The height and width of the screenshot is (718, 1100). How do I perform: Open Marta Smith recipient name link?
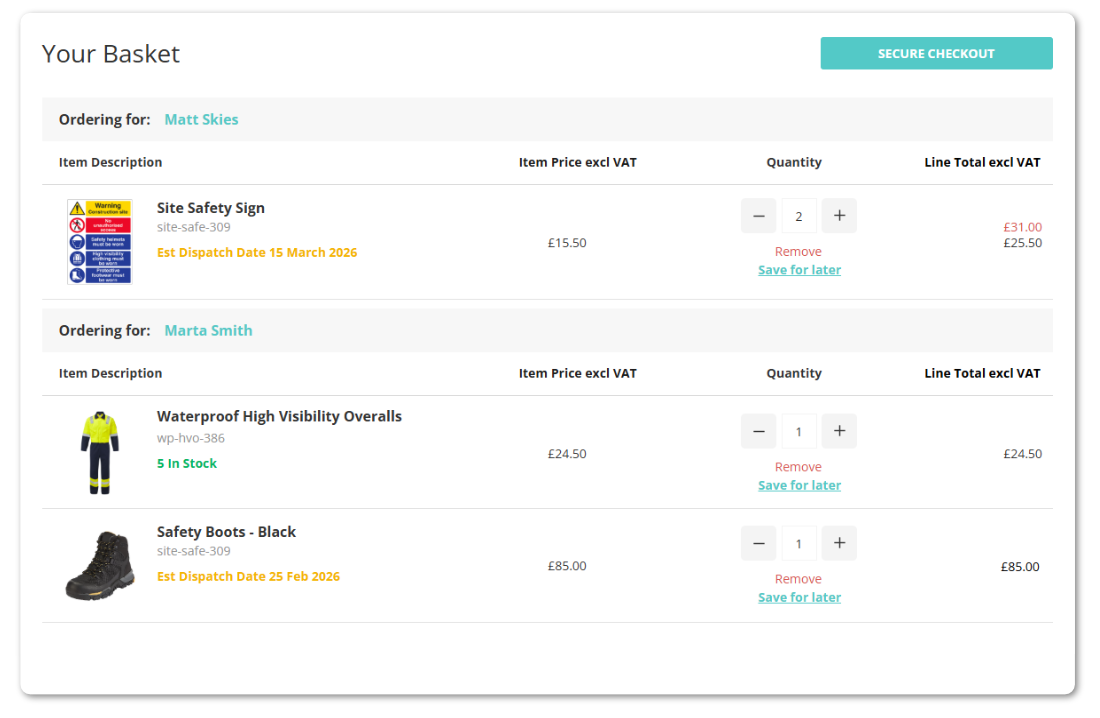pyautogui.click(x=208, y=330)
